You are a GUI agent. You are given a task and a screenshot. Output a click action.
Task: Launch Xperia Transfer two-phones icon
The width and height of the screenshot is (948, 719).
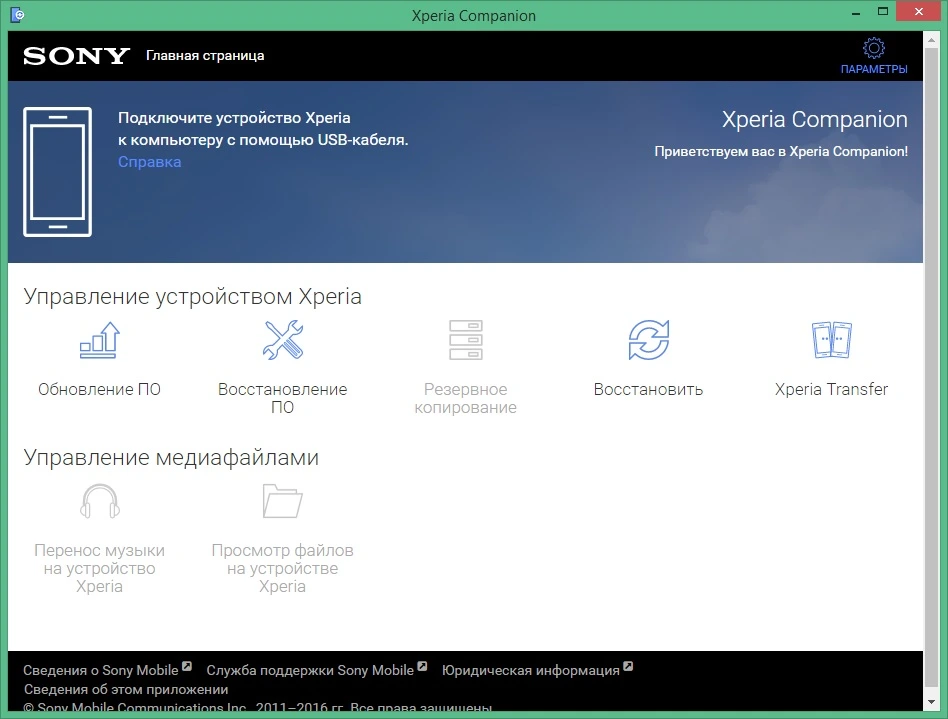click(831, 340)
